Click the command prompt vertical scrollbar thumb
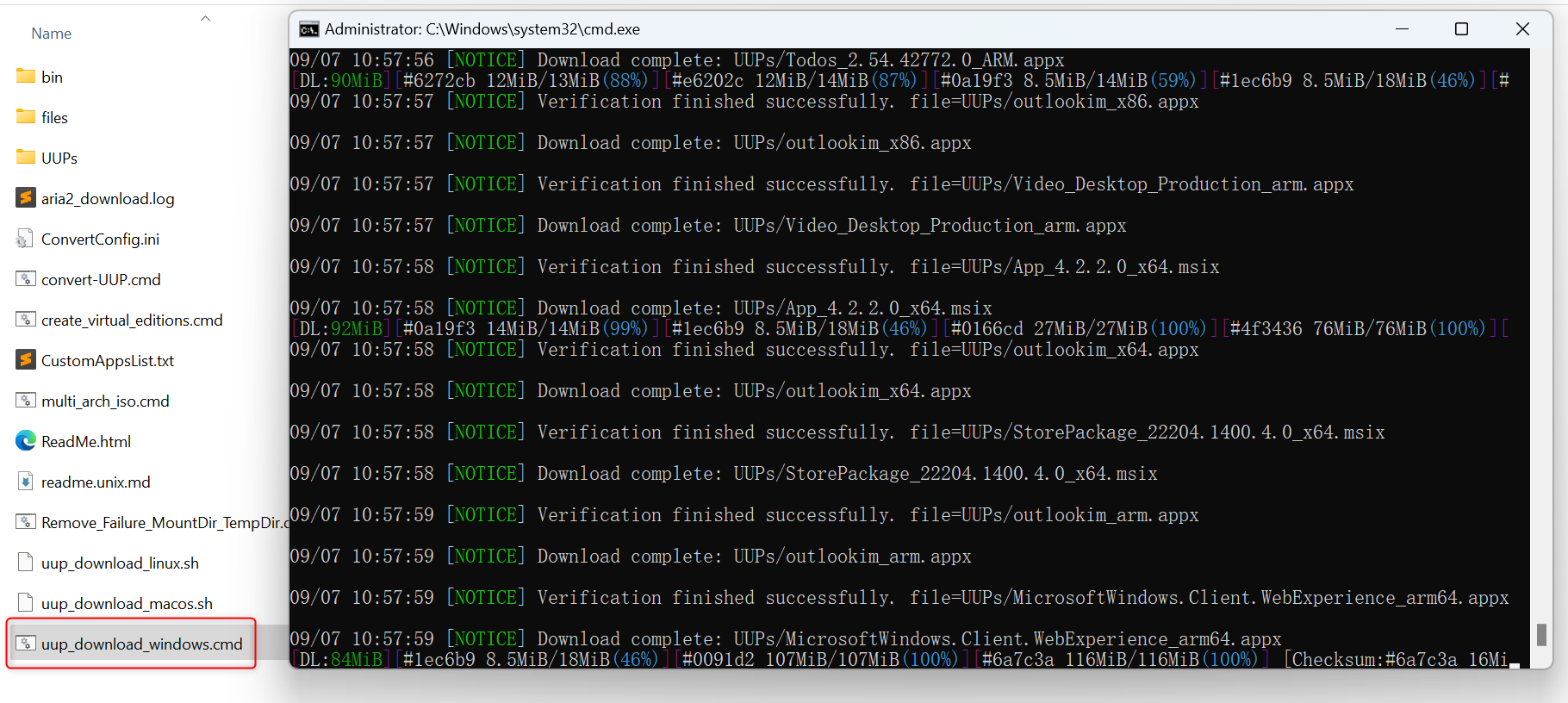Image resolution: width=1568 pixels, height=703 pixels. pos(1541,635)
